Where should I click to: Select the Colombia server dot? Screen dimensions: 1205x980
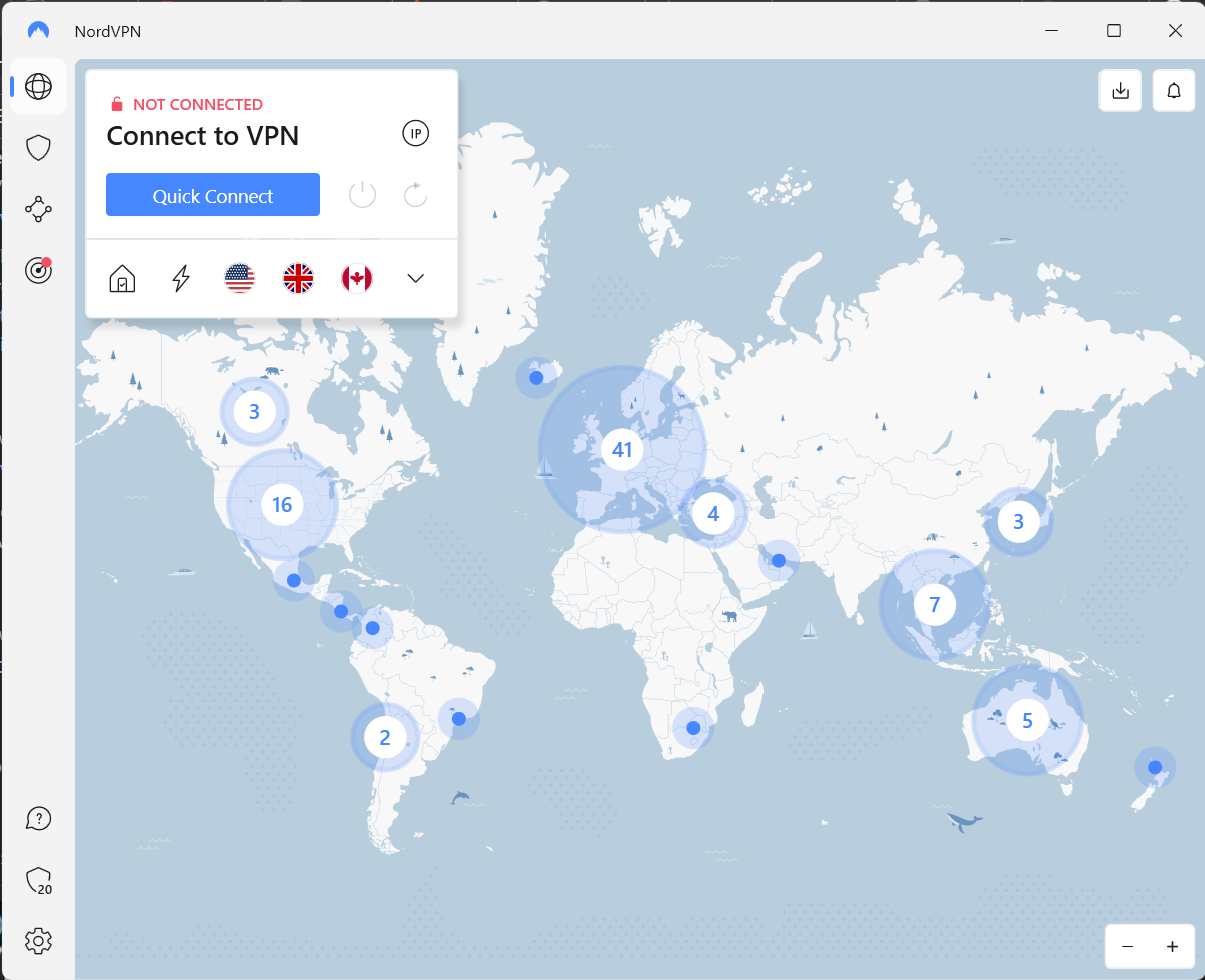click(373, 628)
